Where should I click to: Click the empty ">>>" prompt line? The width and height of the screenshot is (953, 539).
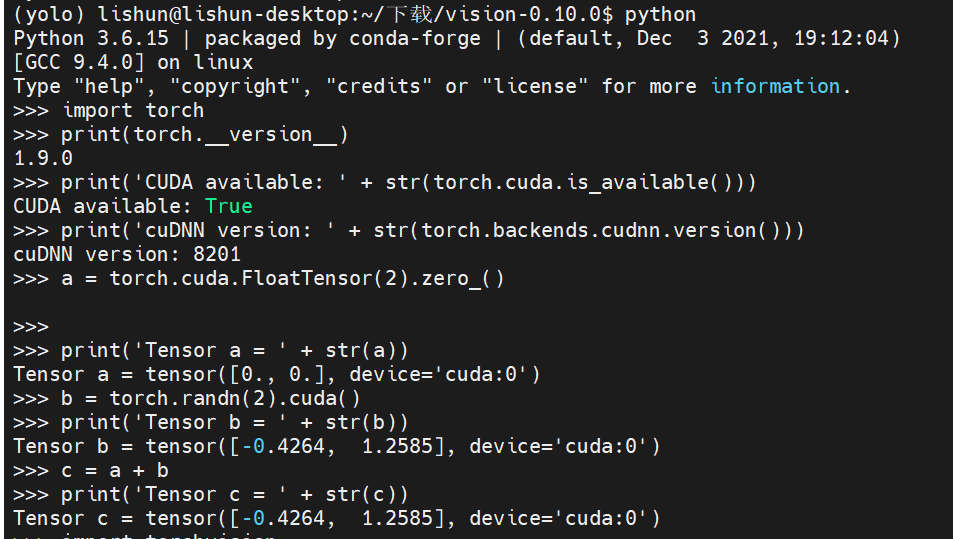pyautogui.click(x=31, y=326)
